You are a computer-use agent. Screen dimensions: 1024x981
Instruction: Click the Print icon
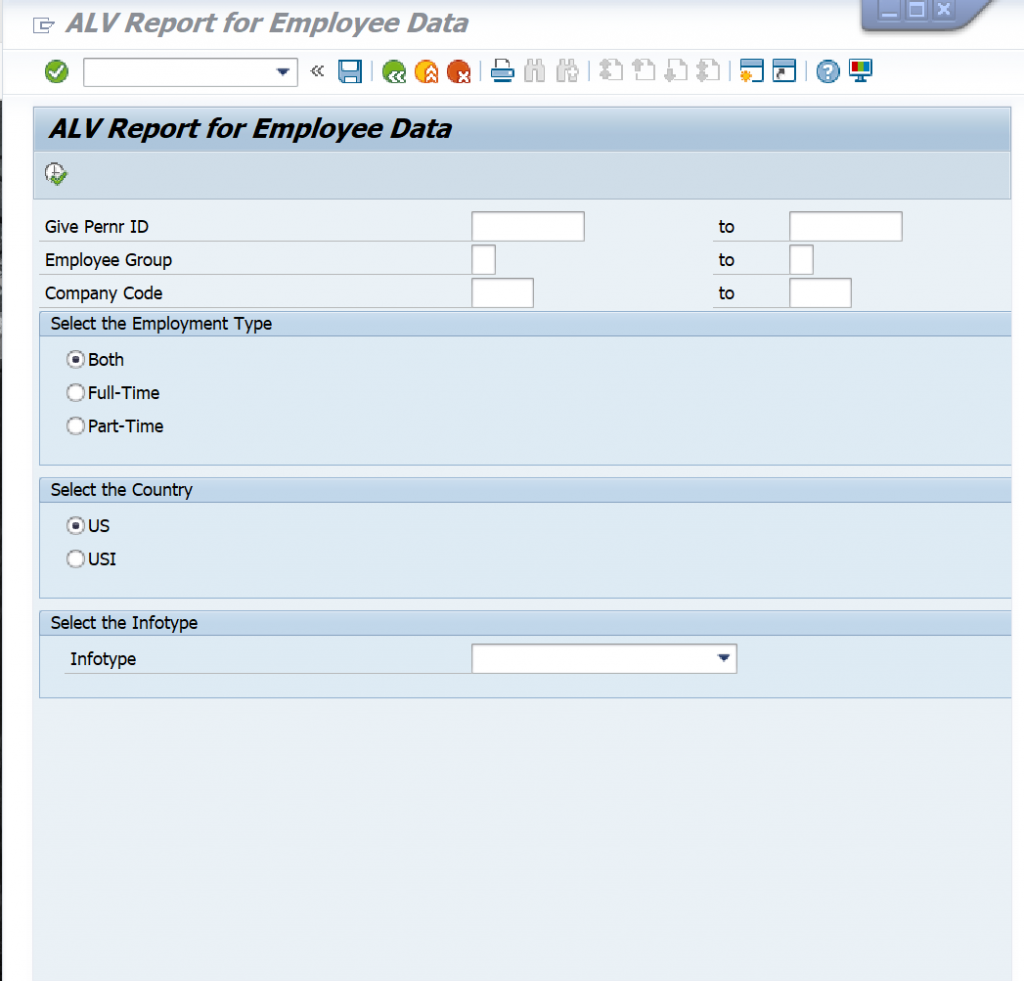pyautogui.click(x=502, y=71)
